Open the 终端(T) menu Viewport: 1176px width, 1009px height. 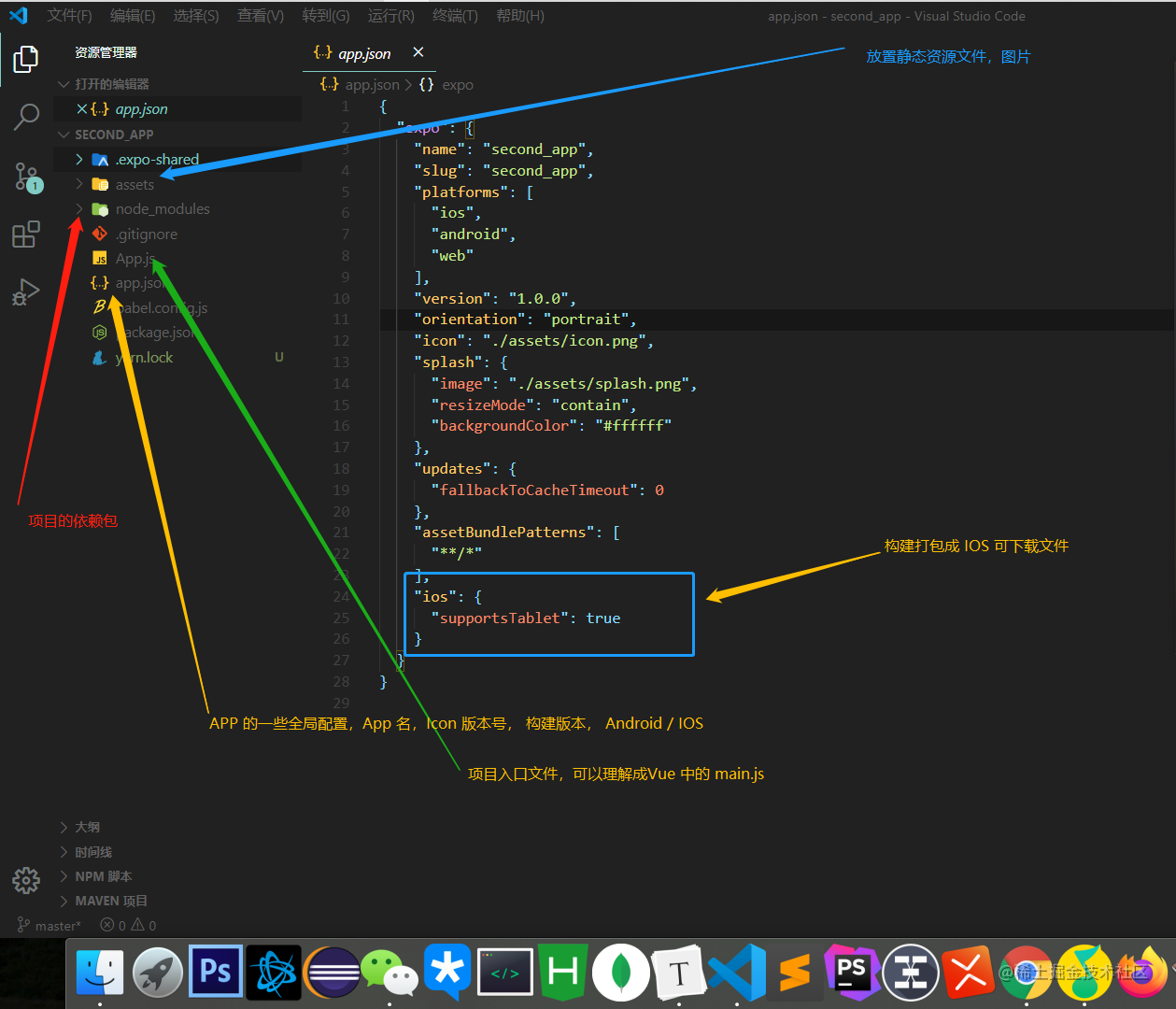pyautogui.click(x=455, y=16)
